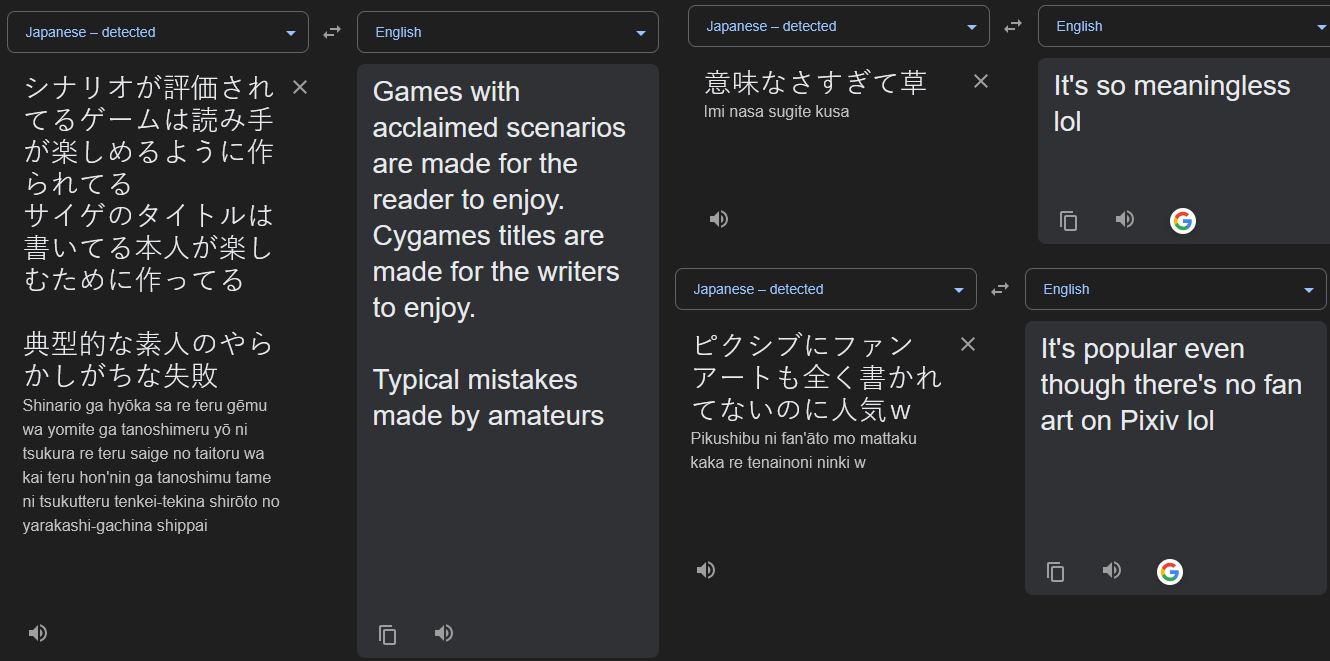
Task: Play audio of 意味なさすぎて草 source text
Action: 719,219
